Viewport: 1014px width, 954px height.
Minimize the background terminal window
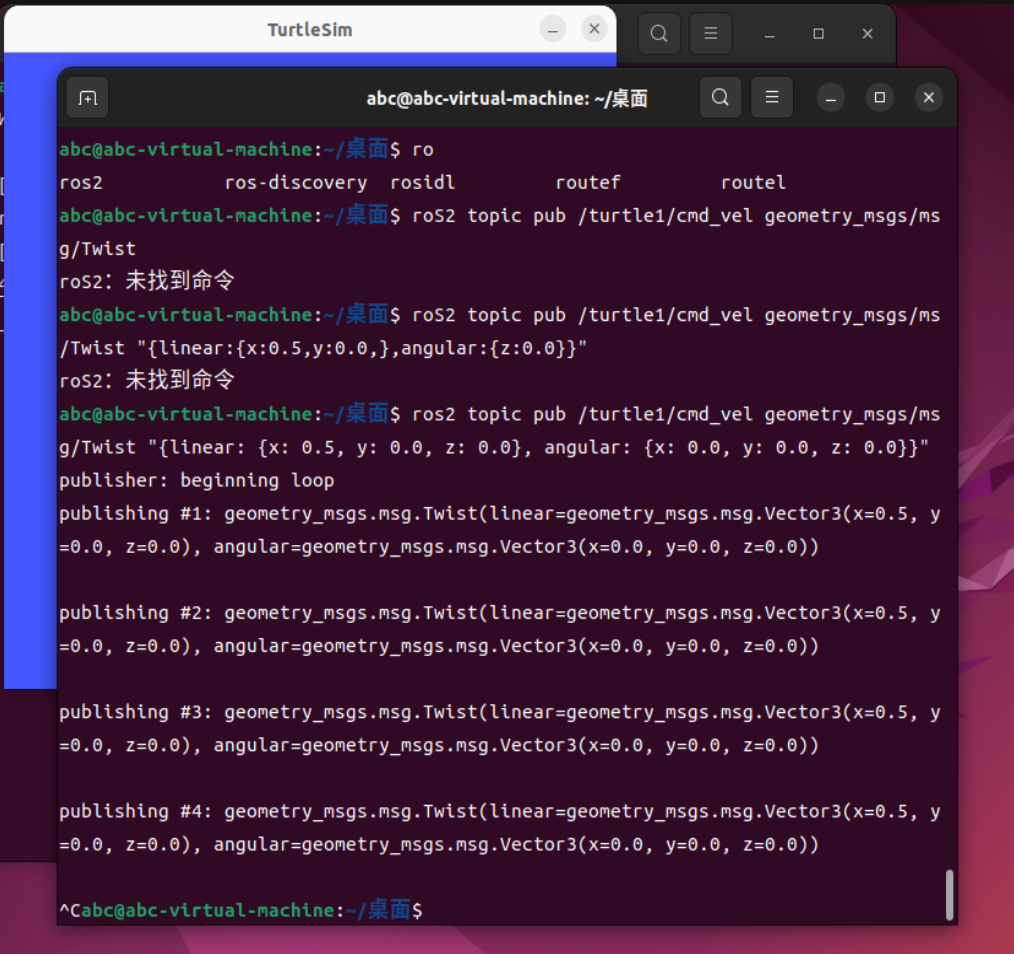pos(770,34)
